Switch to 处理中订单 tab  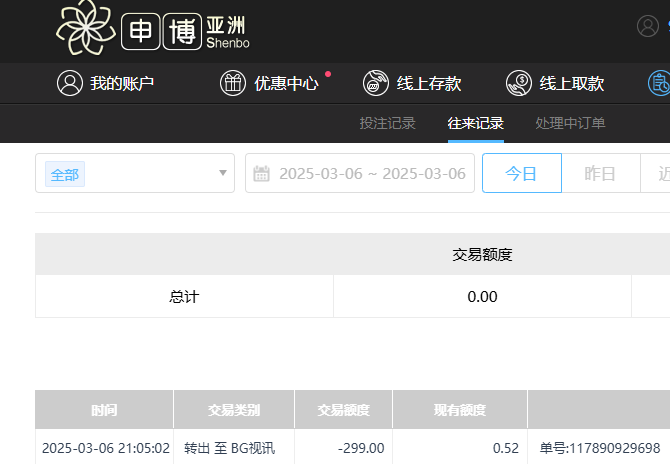tap(570, 123)
